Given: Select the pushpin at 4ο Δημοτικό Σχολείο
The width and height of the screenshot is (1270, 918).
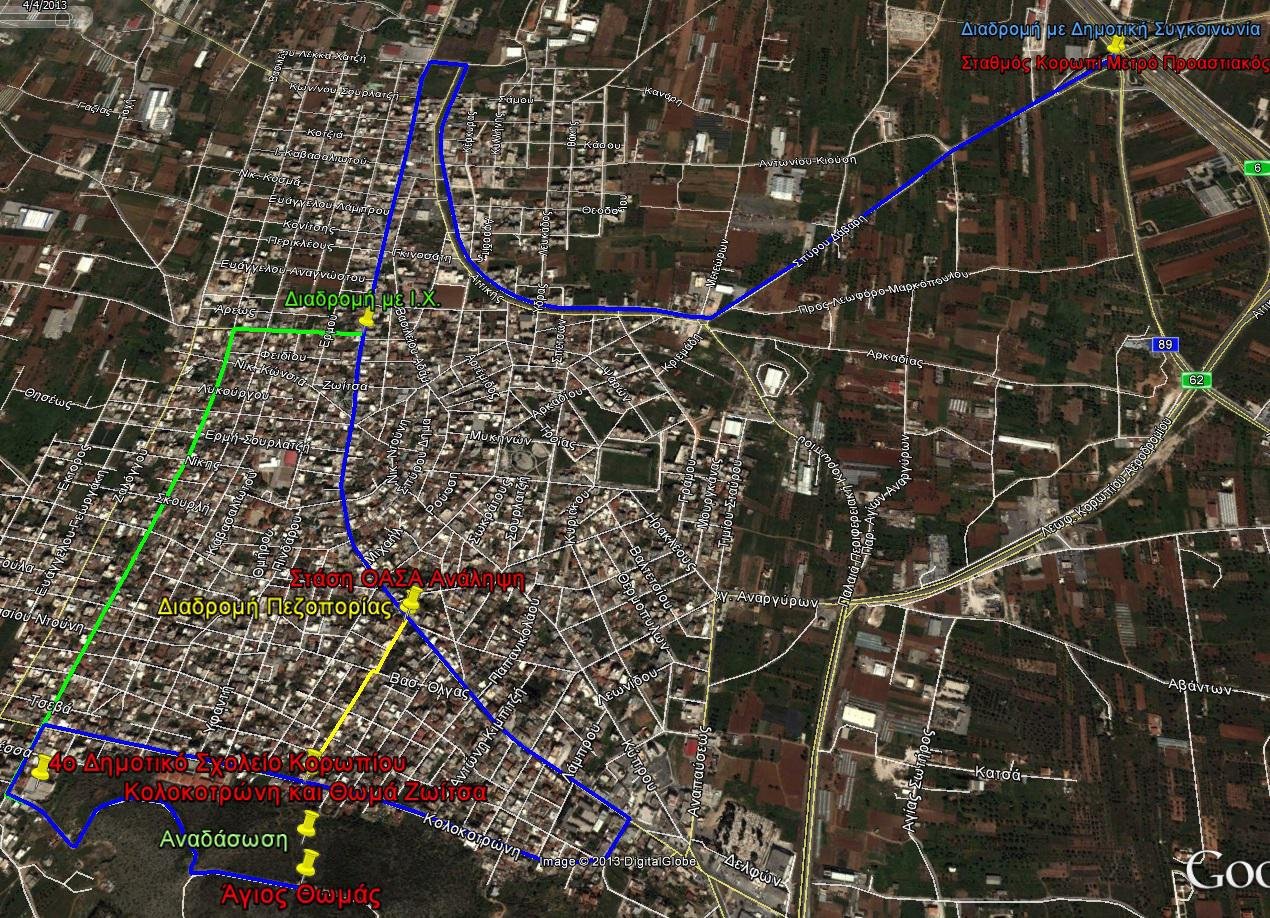Looking at the screenshot, I should pyautogui.click(x=41, y=767).
